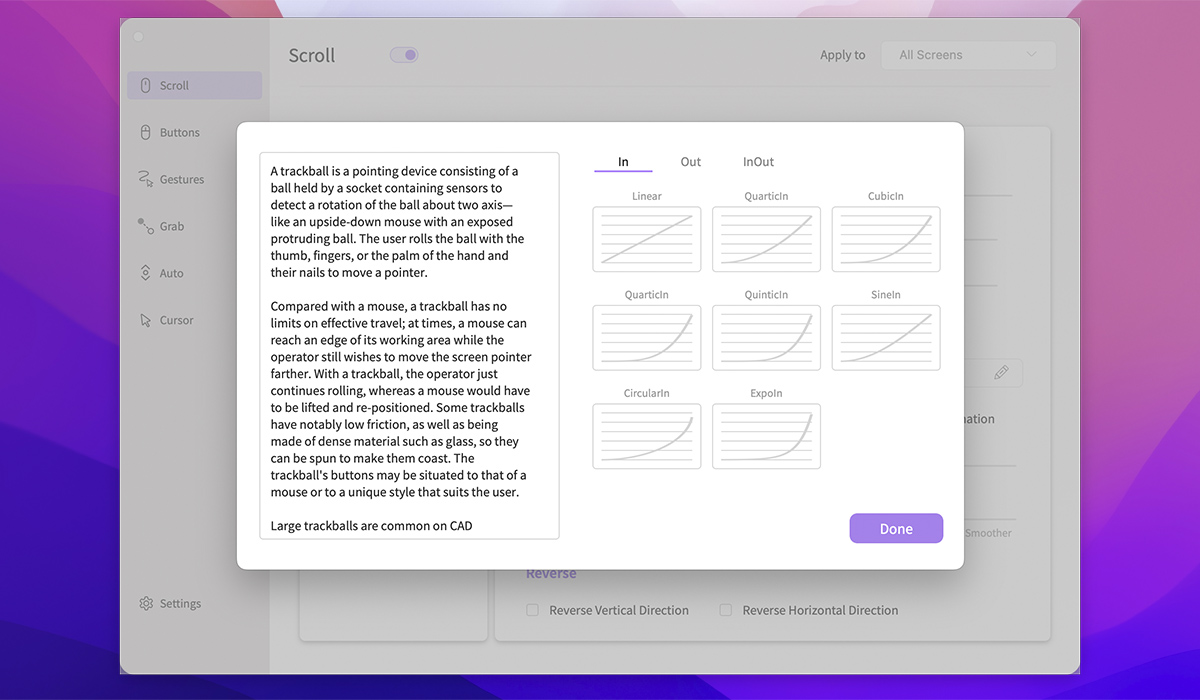Choose the ExpoIn easing curve
The width and height of the screenshot is (1200, 700).
pyautogui.click(x=766, y=436)
